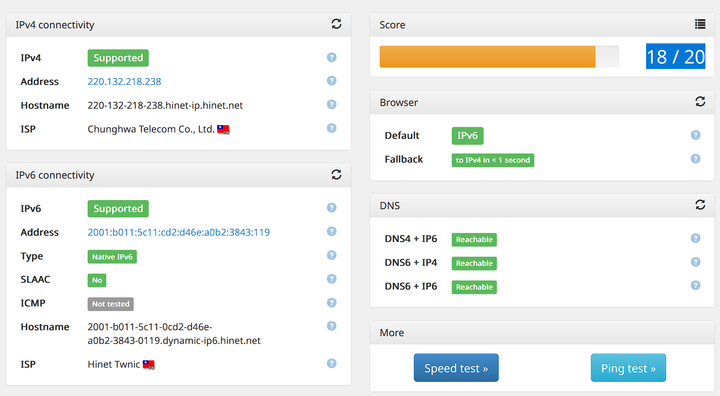Image resolution: width=720 pixels, height=396 pixels.
Task: Open help for IPv6 Type row
Action: click(x=332, y=255)
